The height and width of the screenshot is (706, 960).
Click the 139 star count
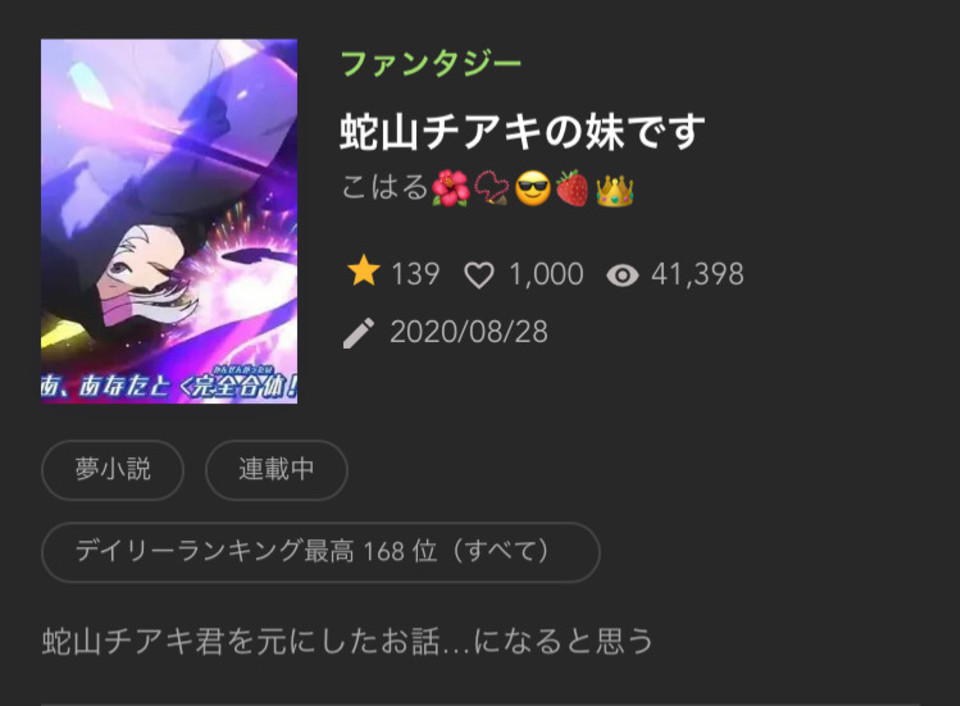click(415, 274)
